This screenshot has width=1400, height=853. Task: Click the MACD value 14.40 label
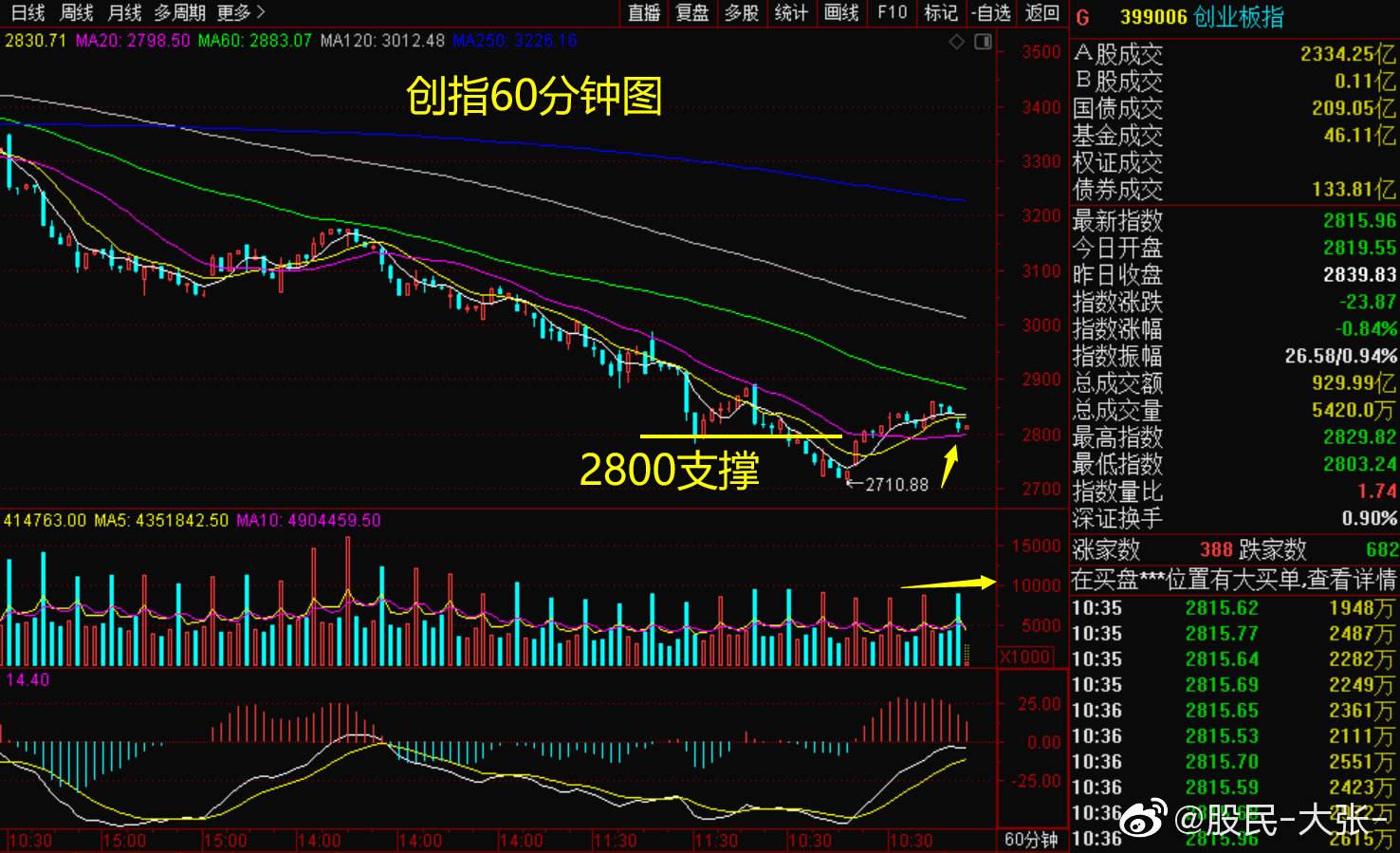[27, 680]
